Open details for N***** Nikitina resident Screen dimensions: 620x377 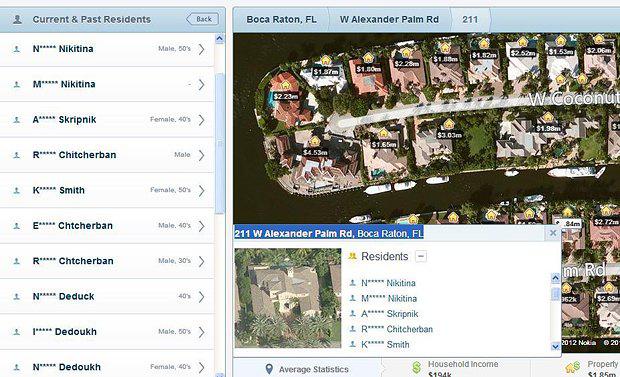[x=107, y=49]
